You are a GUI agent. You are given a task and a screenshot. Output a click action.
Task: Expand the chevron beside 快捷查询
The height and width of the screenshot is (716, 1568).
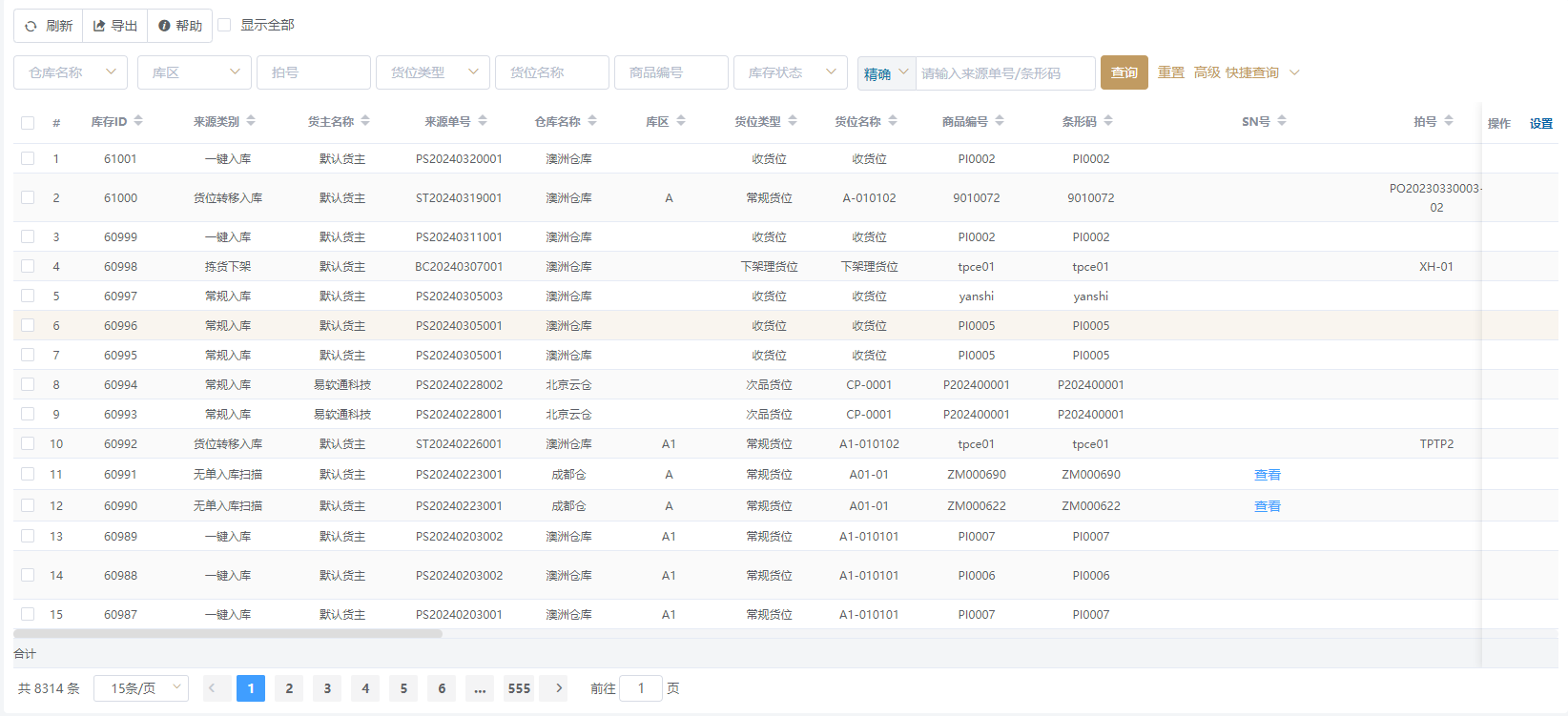pos(1294,72)
